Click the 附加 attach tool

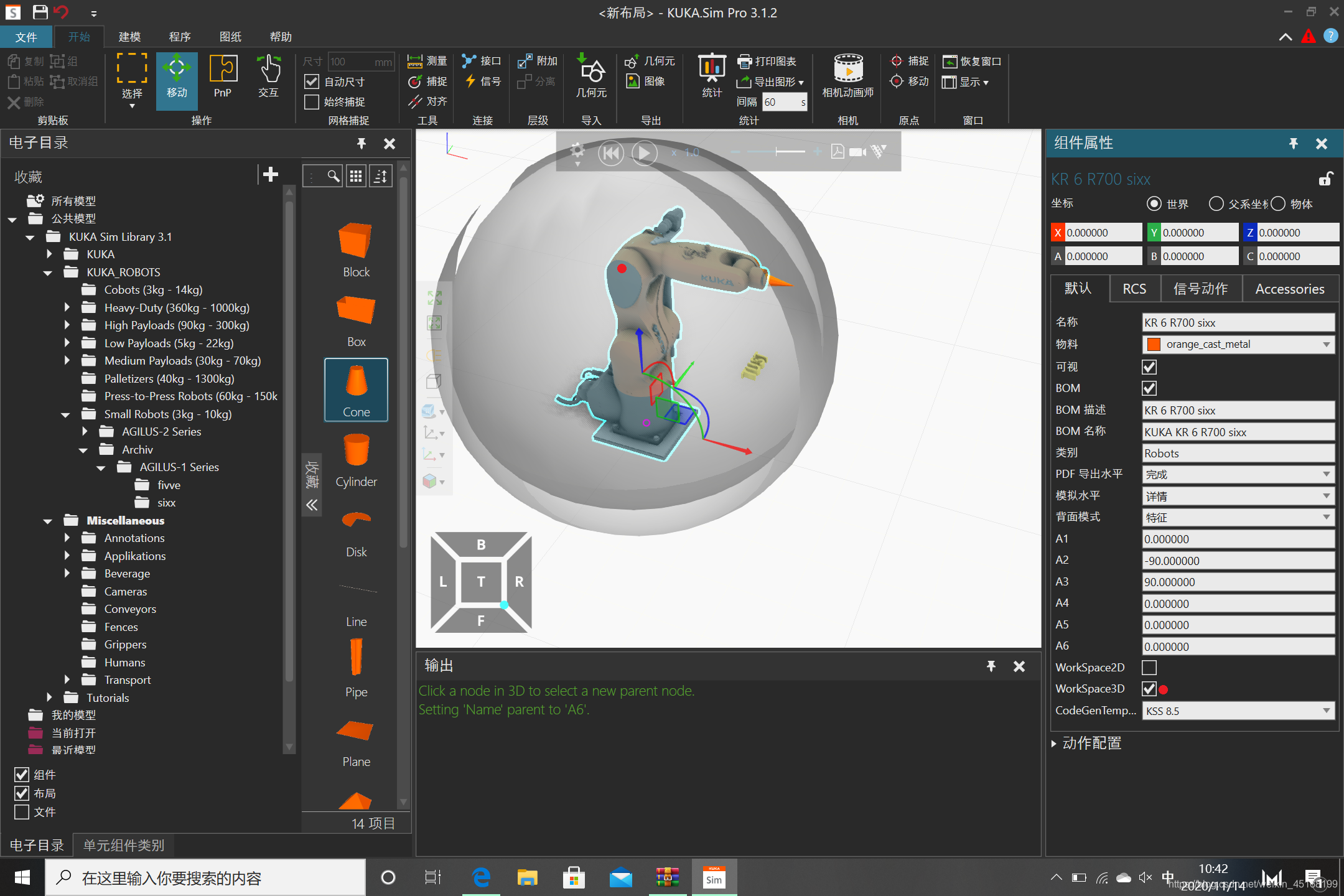[538, 61]
